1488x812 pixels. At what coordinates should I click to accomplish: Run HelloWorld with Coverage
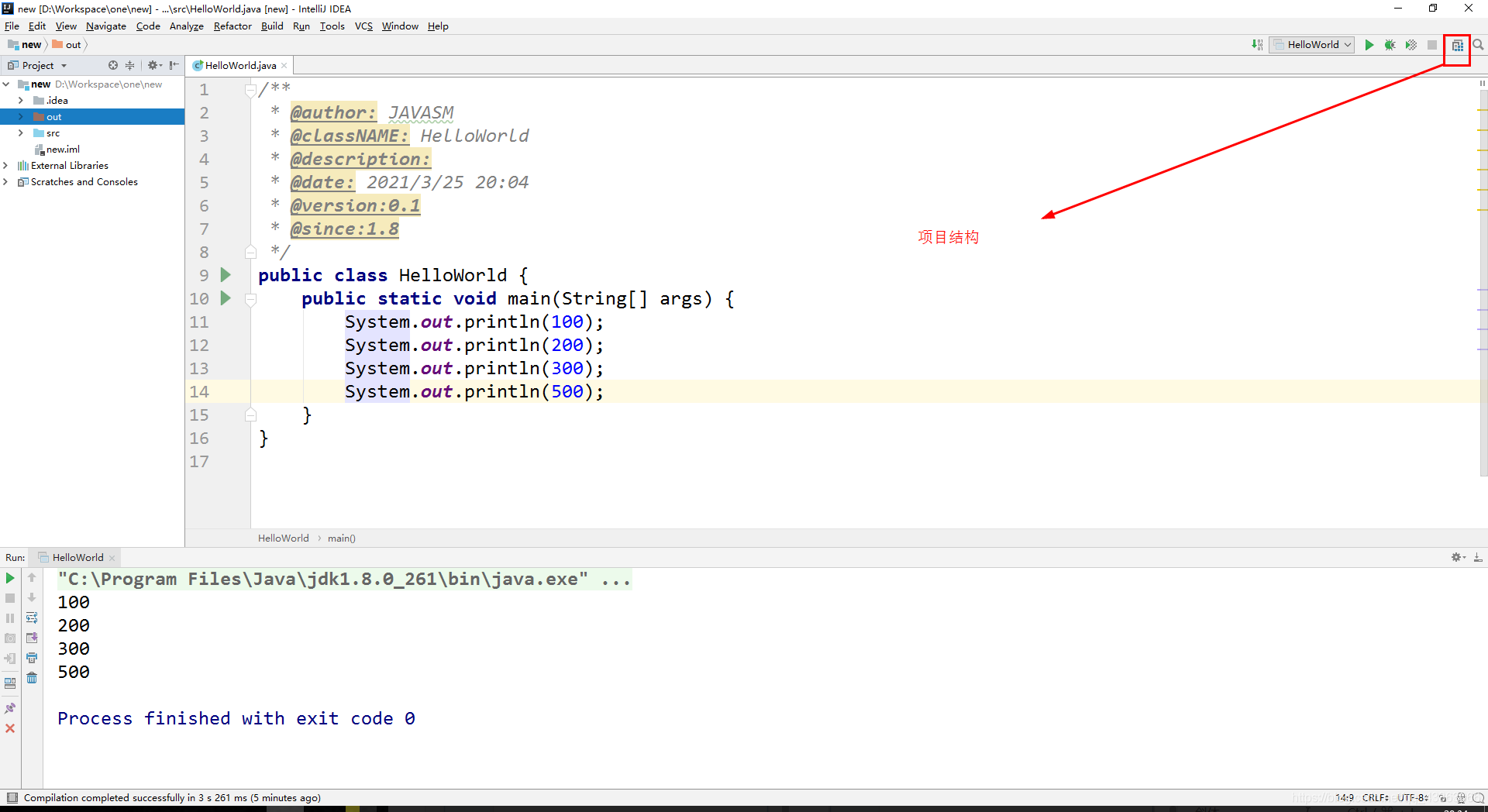point(1411,45)
